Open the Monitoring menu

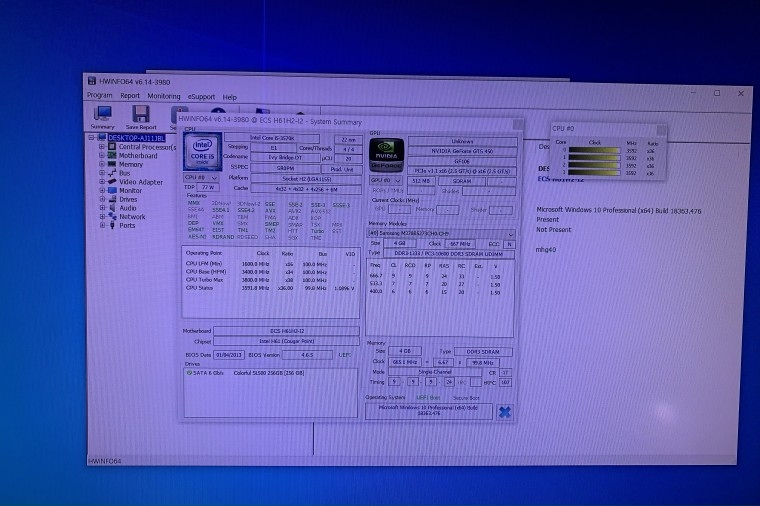click(x=164, y=96)
